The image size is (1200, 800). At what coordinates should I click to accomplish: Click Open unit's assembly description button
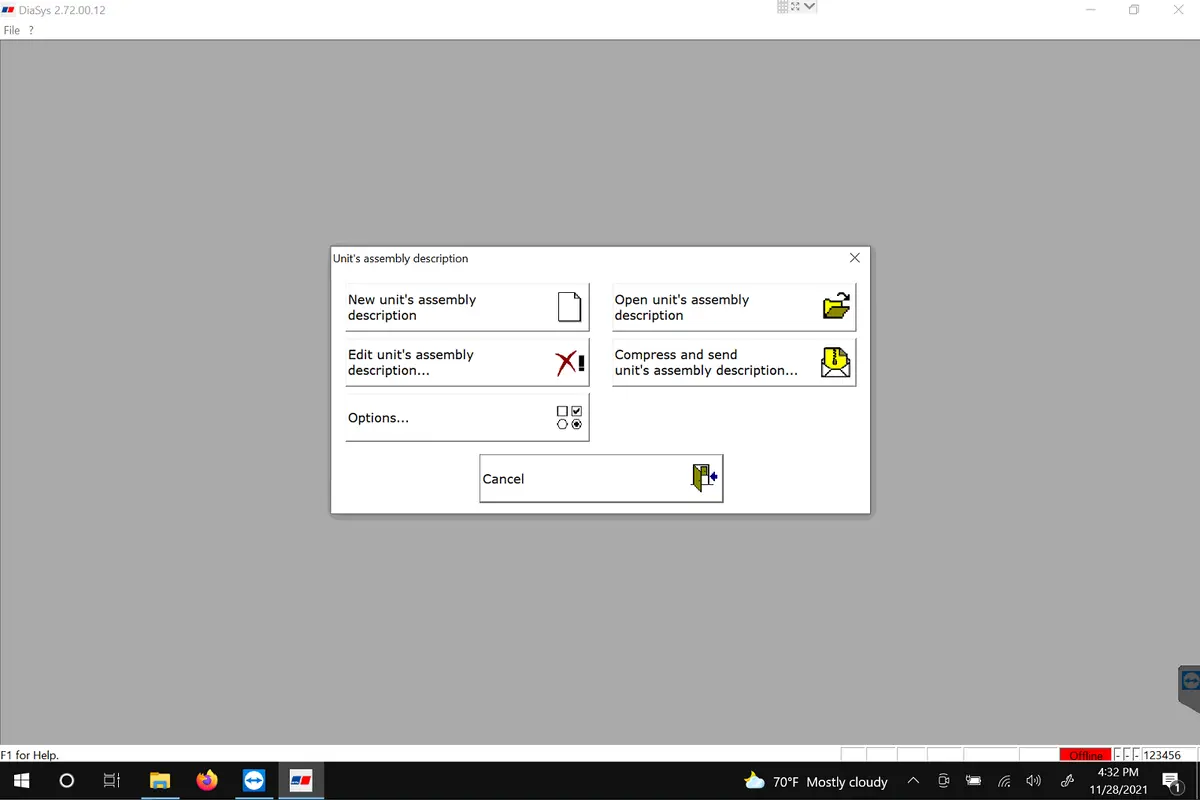point(734,307)
